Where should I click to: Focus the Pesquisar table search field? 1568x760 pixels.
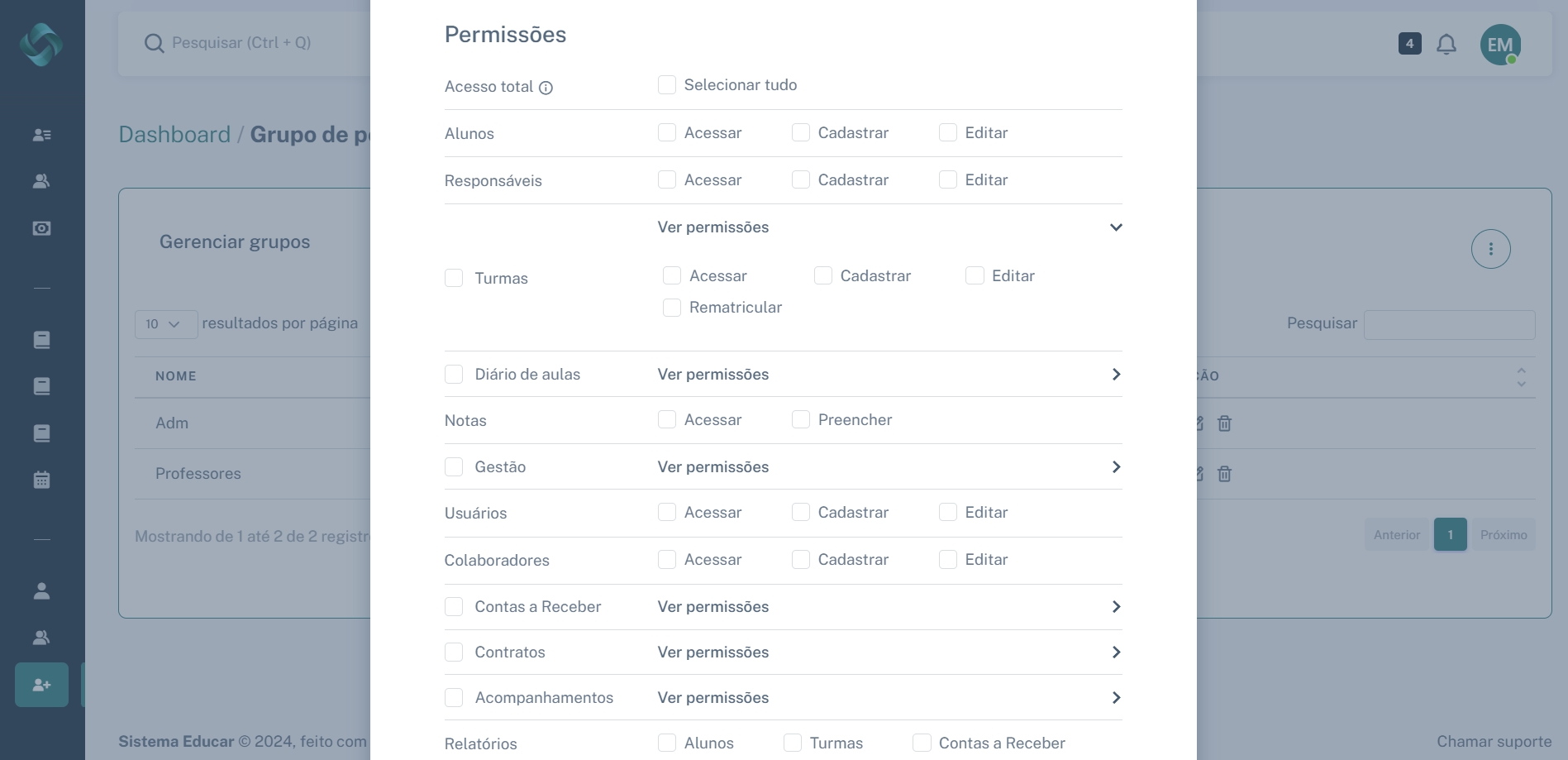1449,324
